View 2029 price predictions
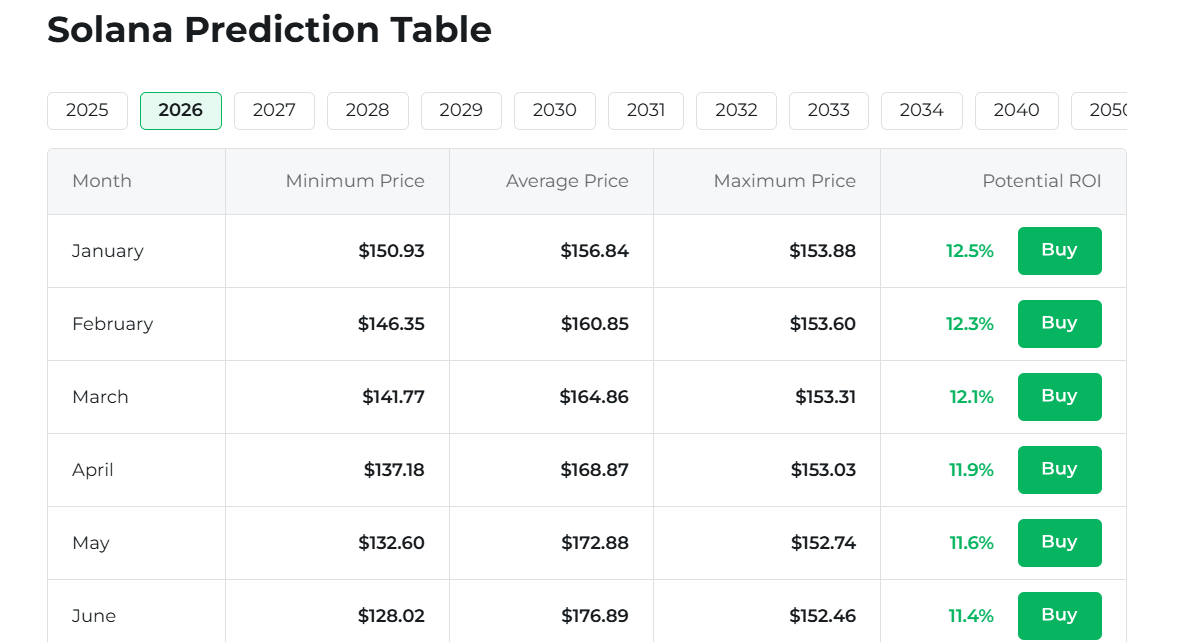The width and height of the screenshot is (1194, 642). pyautogui.click(x=461, y=111)
